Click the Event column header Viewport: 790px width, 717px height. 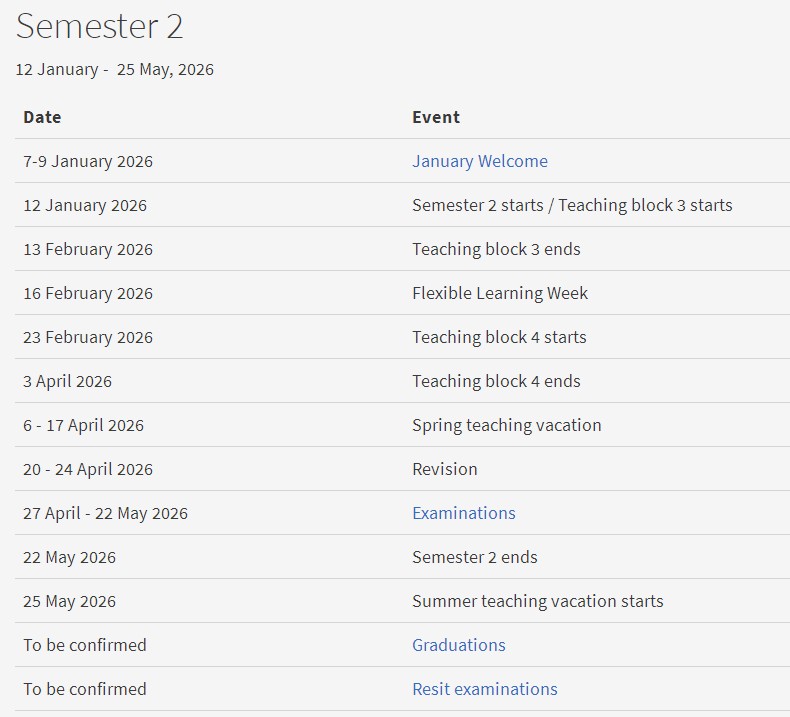click(436, 117)
